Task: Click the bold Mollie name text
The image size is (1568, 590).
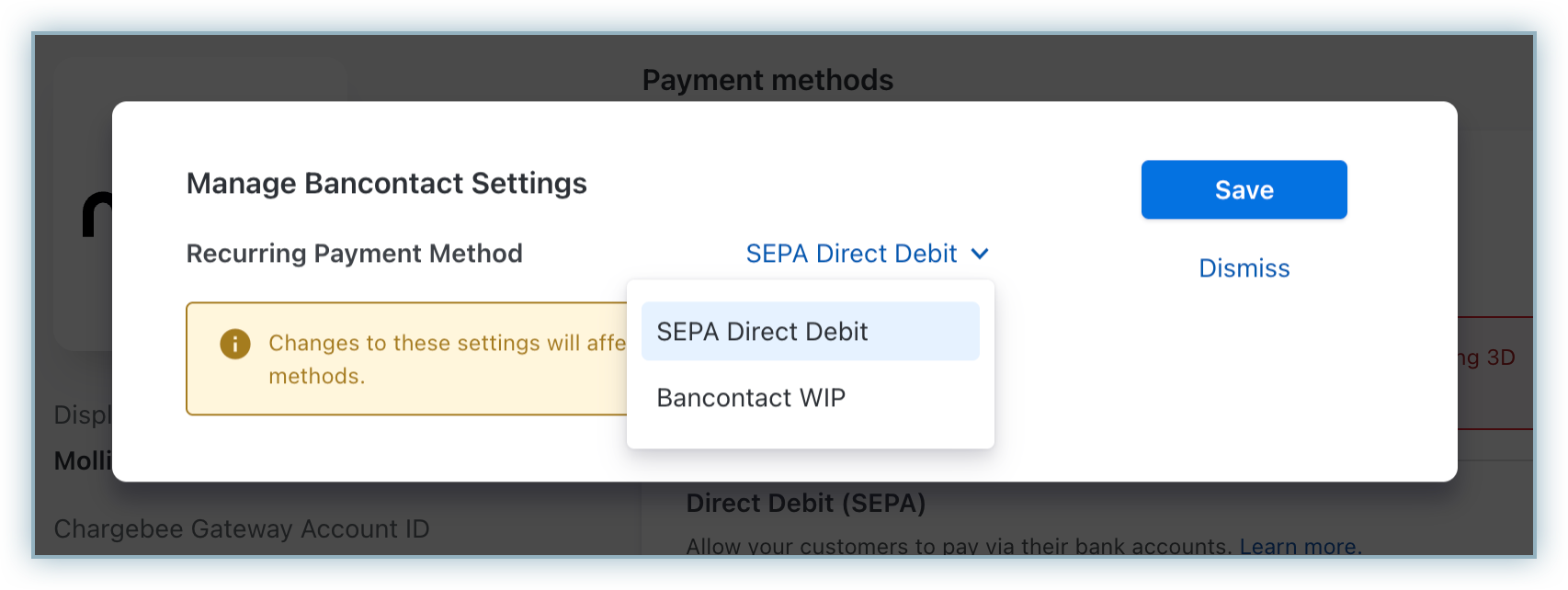Action: click(82, 460)
